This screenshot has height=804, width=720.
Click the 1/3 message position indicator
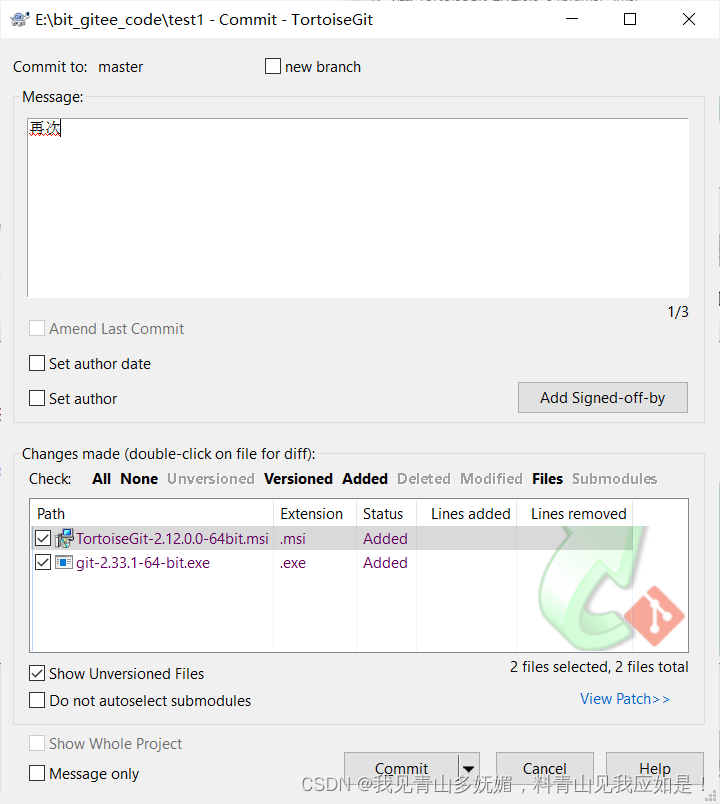point(678,312)
